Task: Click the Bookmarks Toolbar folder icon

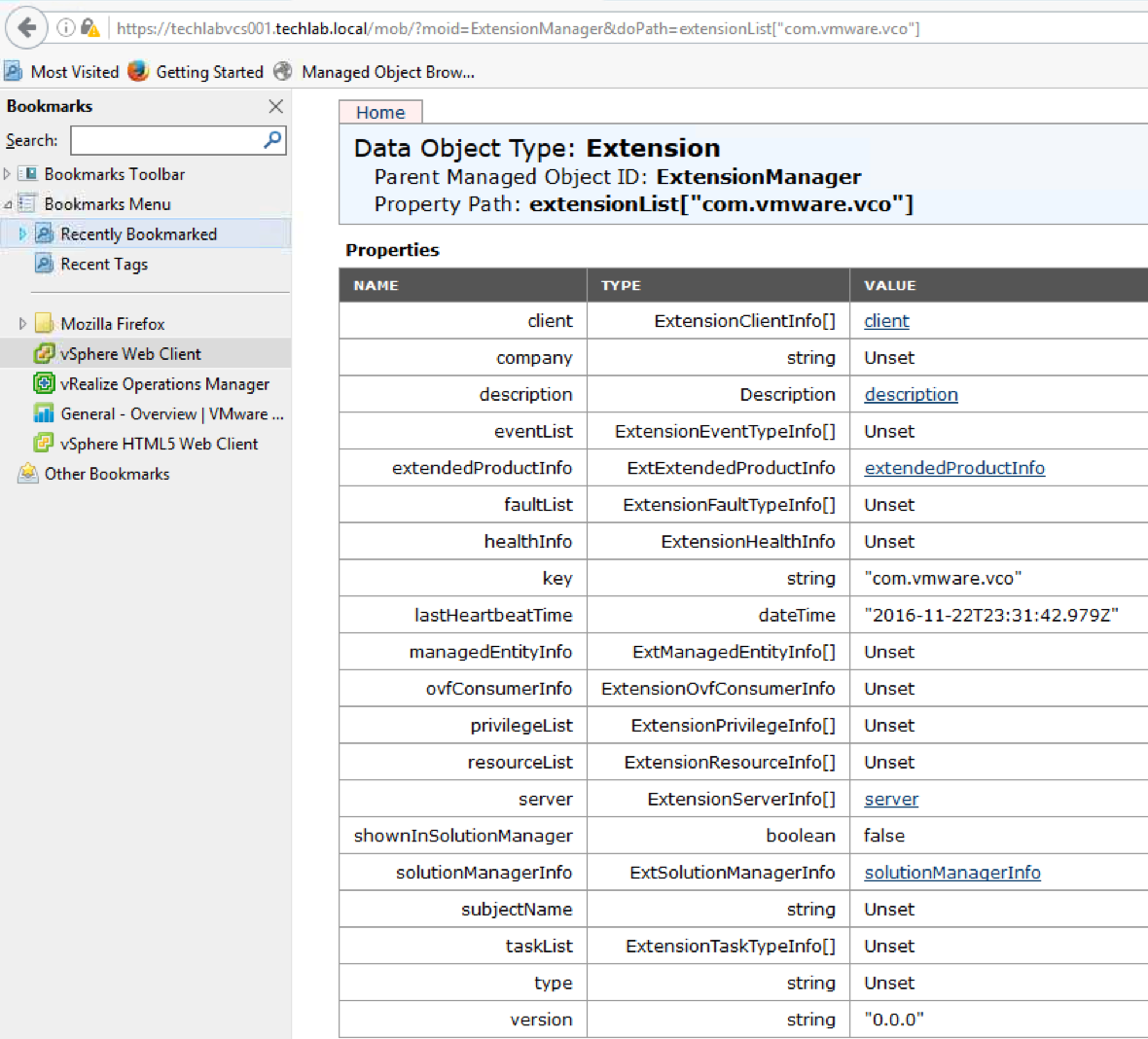Action: (x=28, y=174)
